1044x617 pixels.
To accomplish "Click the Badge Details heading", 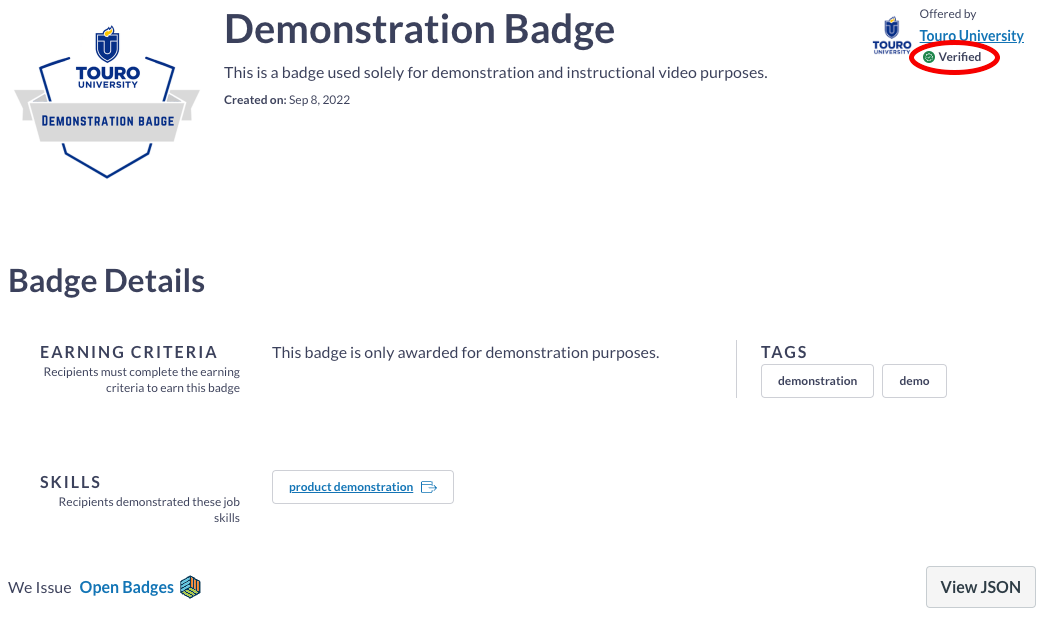I will [107, 281].
